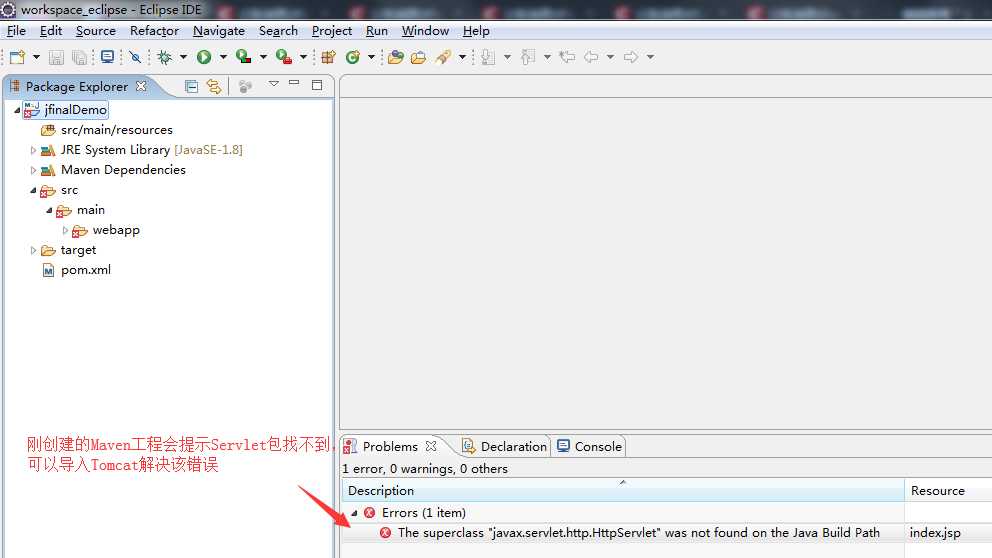This screenshot has height=558, width=992.
Task: Click the Last Edit Location icon
Action: click(x=567, y=57)
